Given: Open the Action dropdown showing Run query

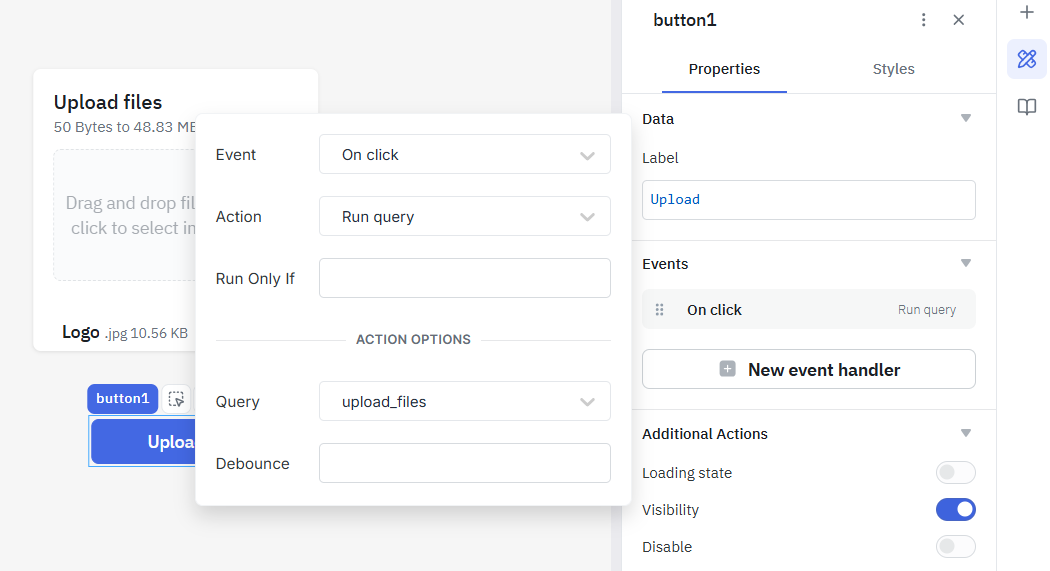Looking at the screenshot, I should click(x=465, y=216).
